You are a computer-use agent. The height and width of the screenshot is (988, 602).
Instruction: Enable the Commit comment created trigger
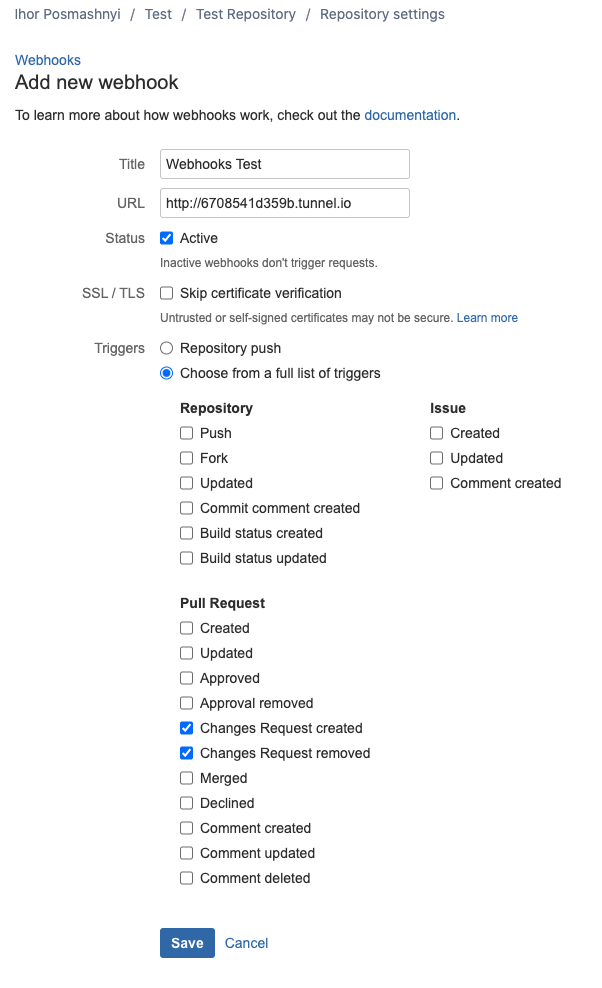[186, 508]
